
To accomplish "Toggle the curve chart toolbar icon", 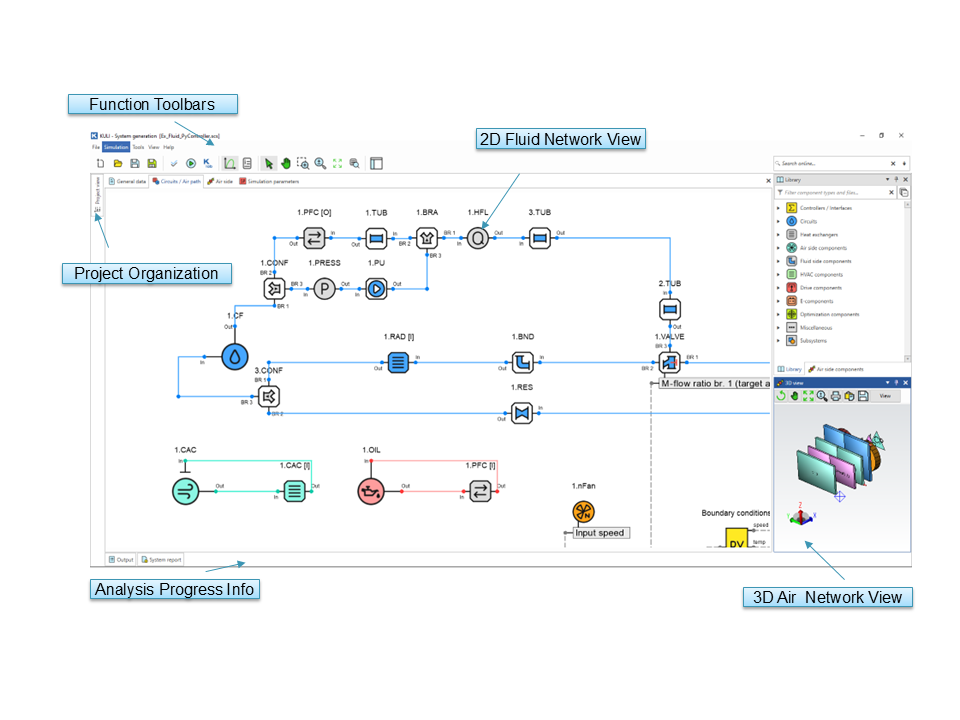I will (x=230, y=163).
